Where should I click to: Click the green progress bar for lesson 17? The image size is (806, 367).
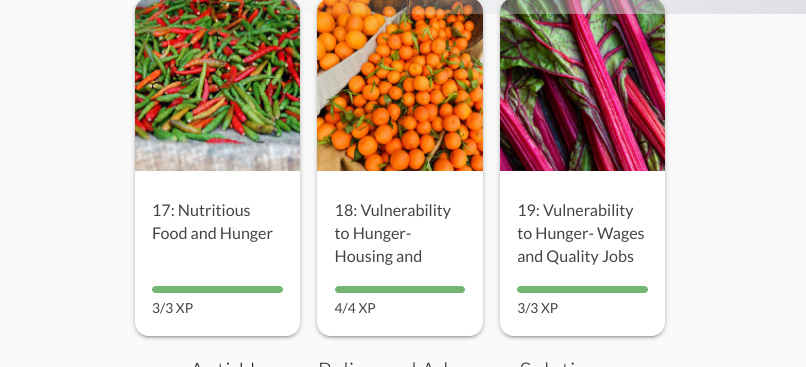[x=217, y=289]
